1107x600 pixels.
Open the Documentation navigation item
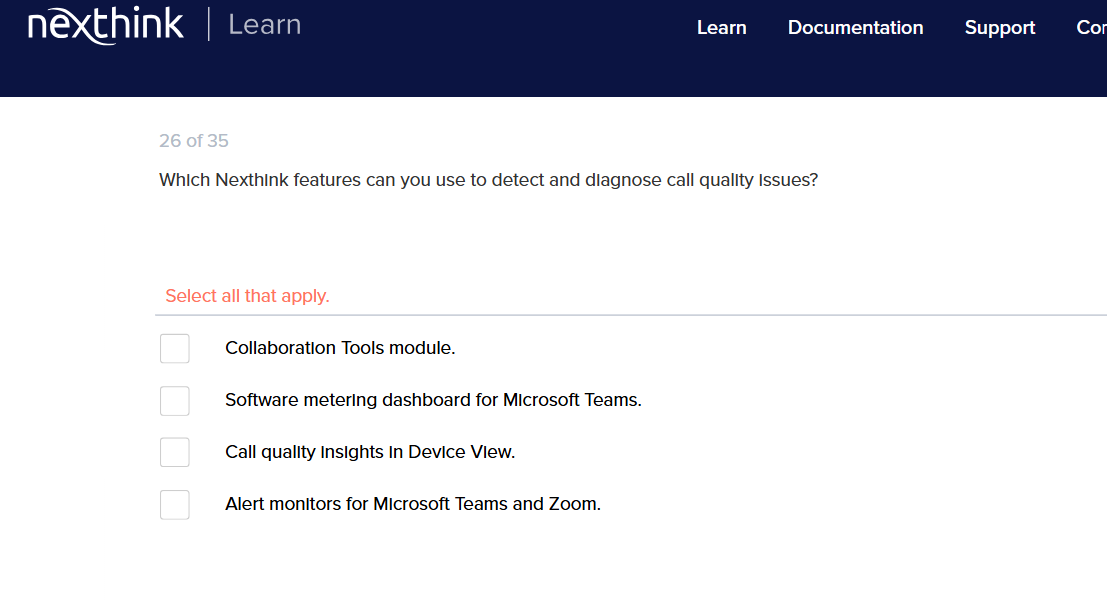[855, 28]
